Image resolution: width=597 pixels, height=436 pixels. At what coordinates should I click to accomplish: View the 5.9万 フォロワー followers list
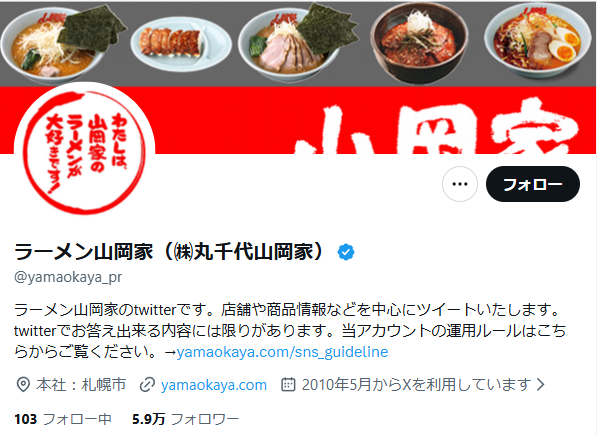pos(185,419)
